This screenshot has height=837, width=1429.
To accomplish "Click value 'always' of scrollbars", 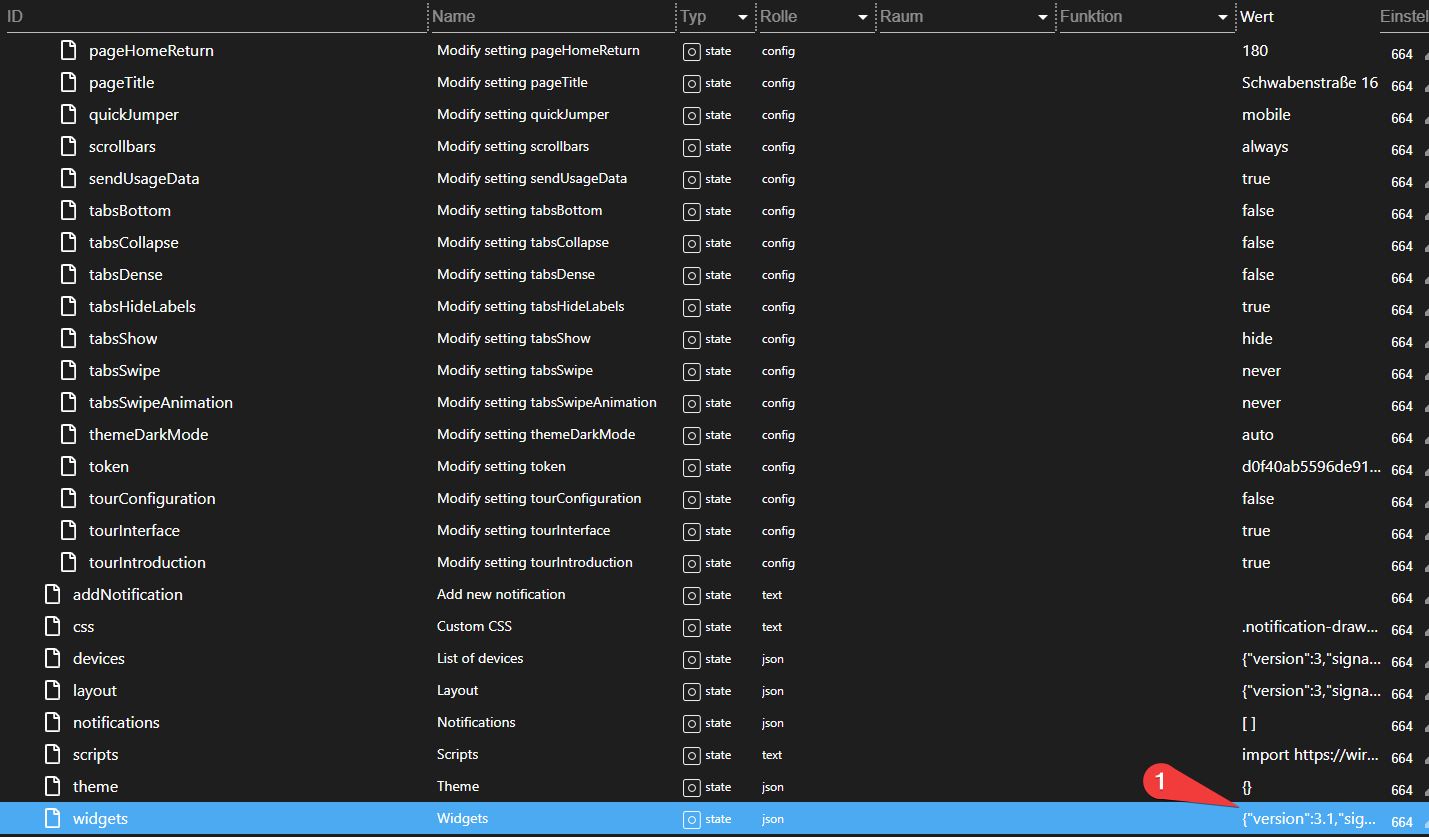I will tap(1265, 147).
